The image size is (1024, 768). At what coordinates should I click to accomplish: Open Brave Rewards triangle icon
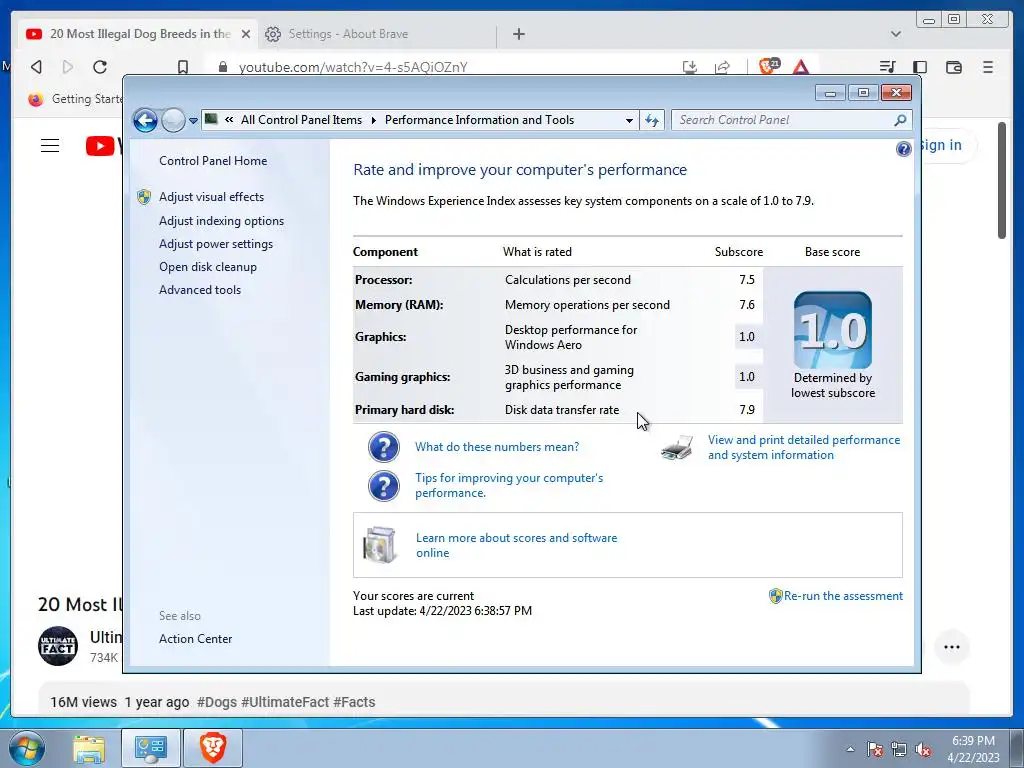pos(801,67)
